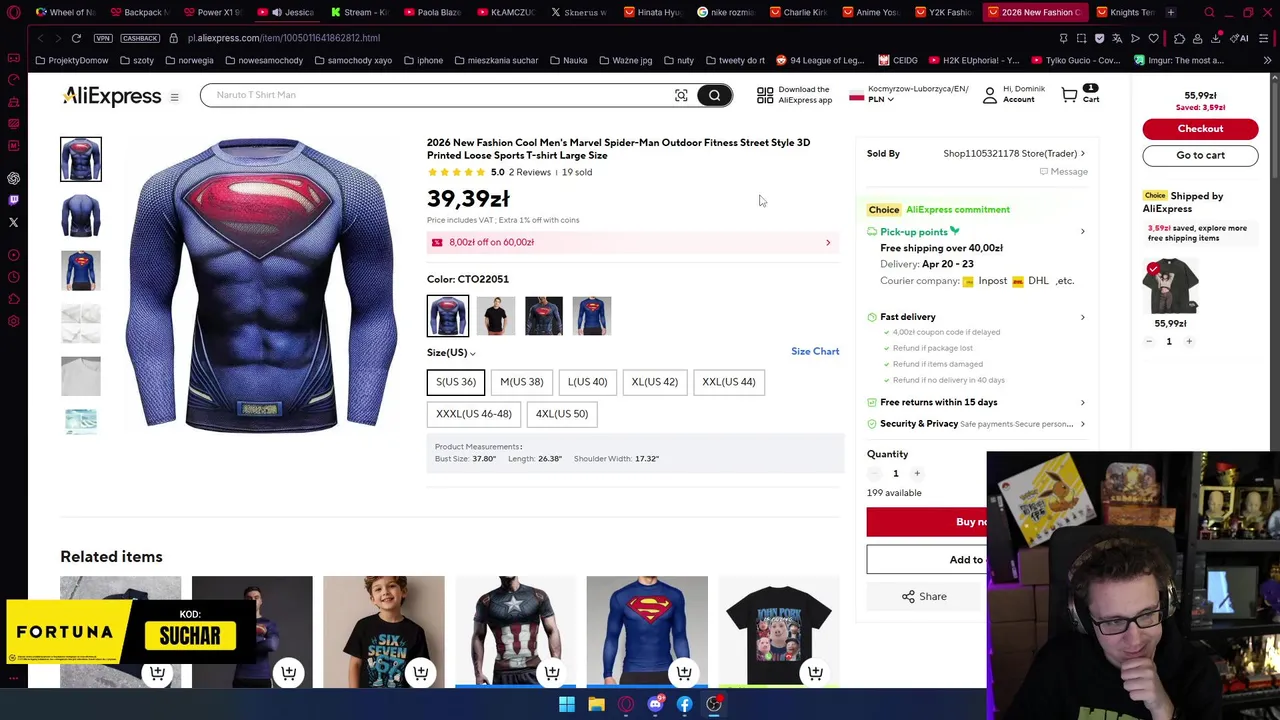Click the image search camera icon
This screenshot has width=1280, height=720.
click(x=681, y=95)
